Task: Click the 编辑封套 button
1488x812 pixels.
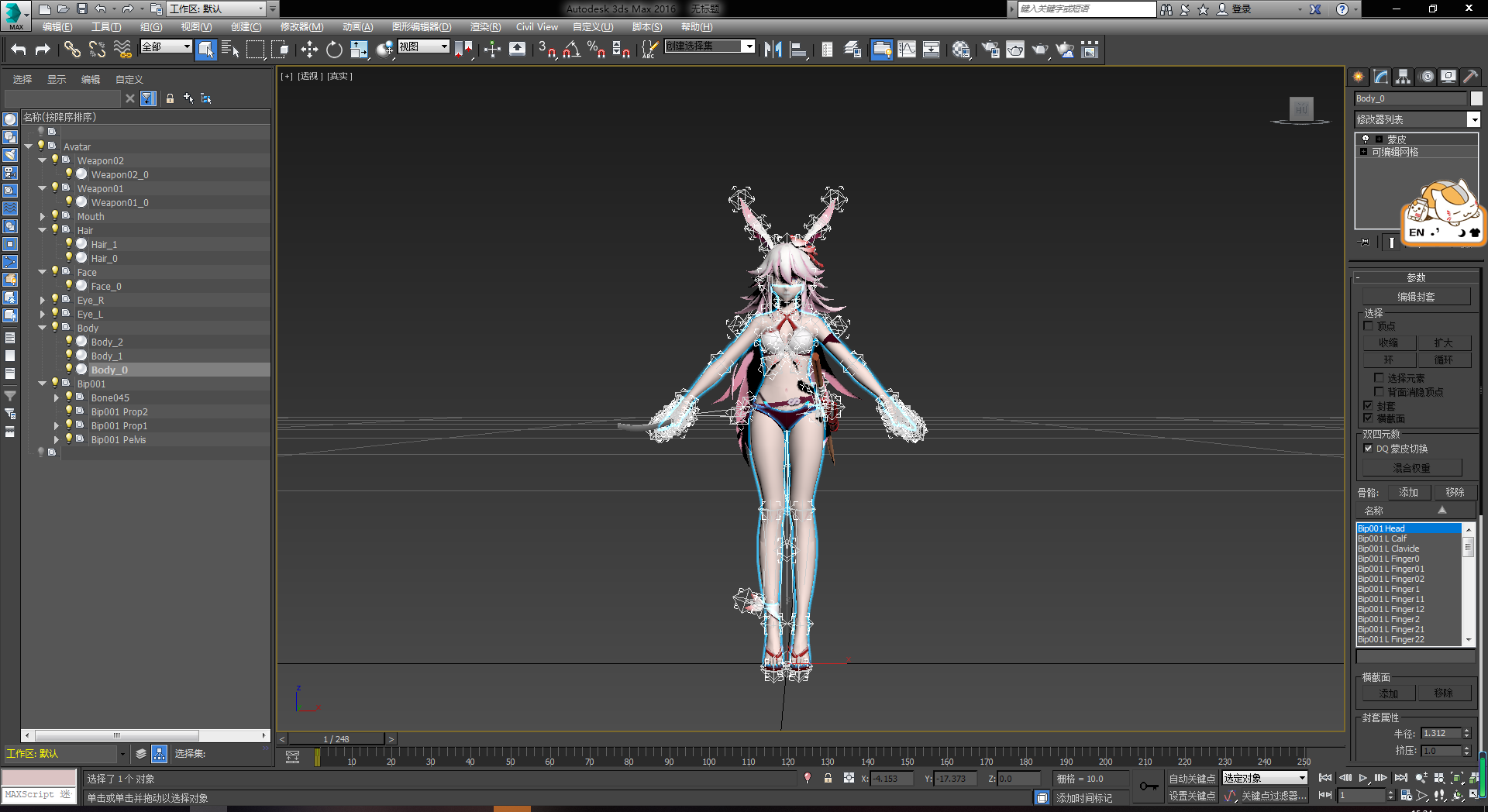Action: pyautogui.click(x=1416, y=297)
